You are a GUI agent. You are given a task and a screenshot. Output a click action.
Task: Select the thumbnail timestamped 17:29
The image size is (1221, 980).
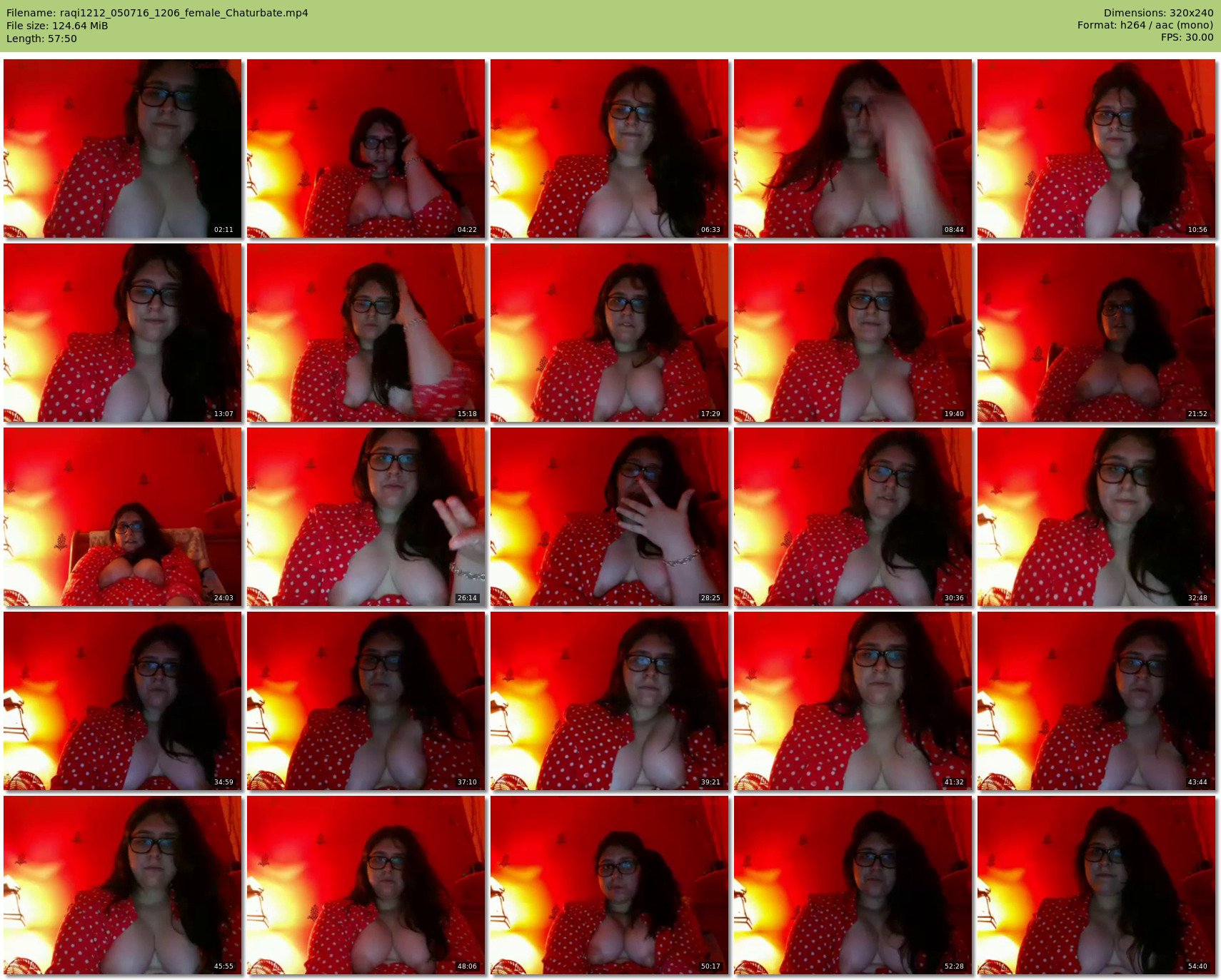(609, 333)
